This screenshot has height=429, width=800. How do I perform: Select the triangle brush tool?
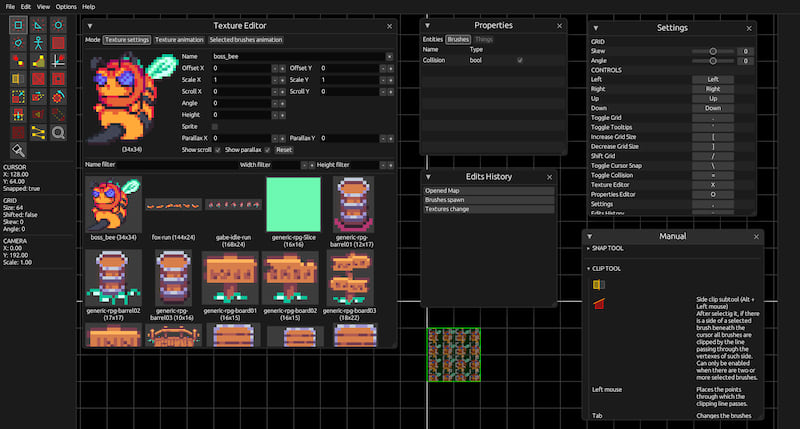pyautogui.click(x=38, y=24)
